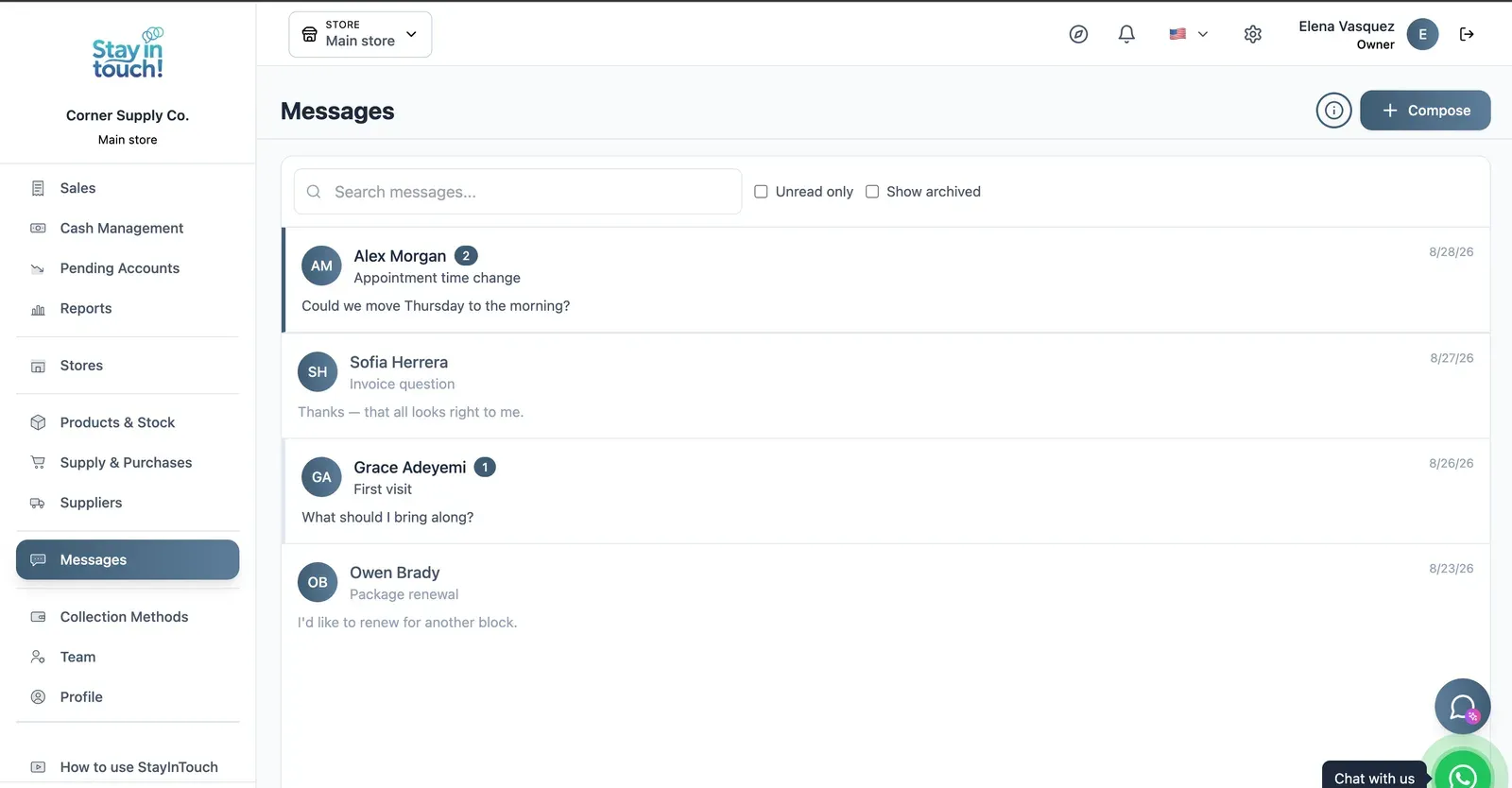Screen dimensions: 1512x788
Task: Click the Reports chart icon in sidebar
Action: click(x=38, y=309)
